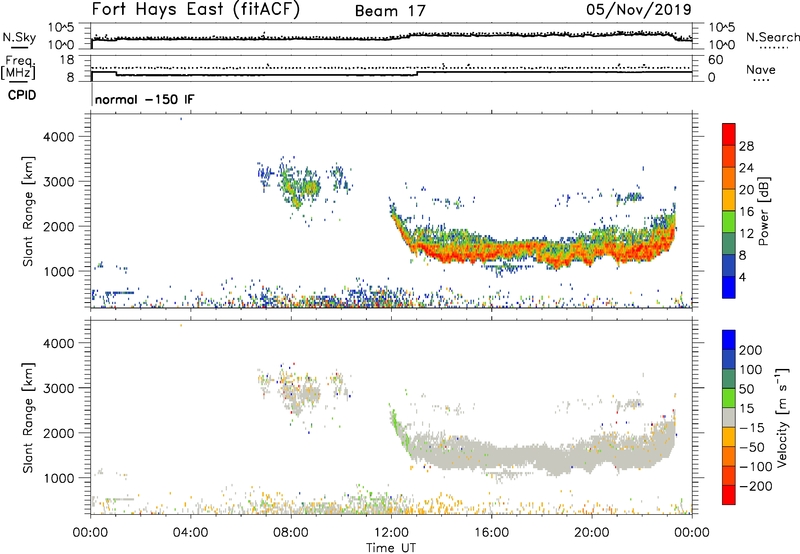Click the '20:00' time axis tick label
Image resolution: width=800 pixels, height=554 pixels.
click(592, 533)
